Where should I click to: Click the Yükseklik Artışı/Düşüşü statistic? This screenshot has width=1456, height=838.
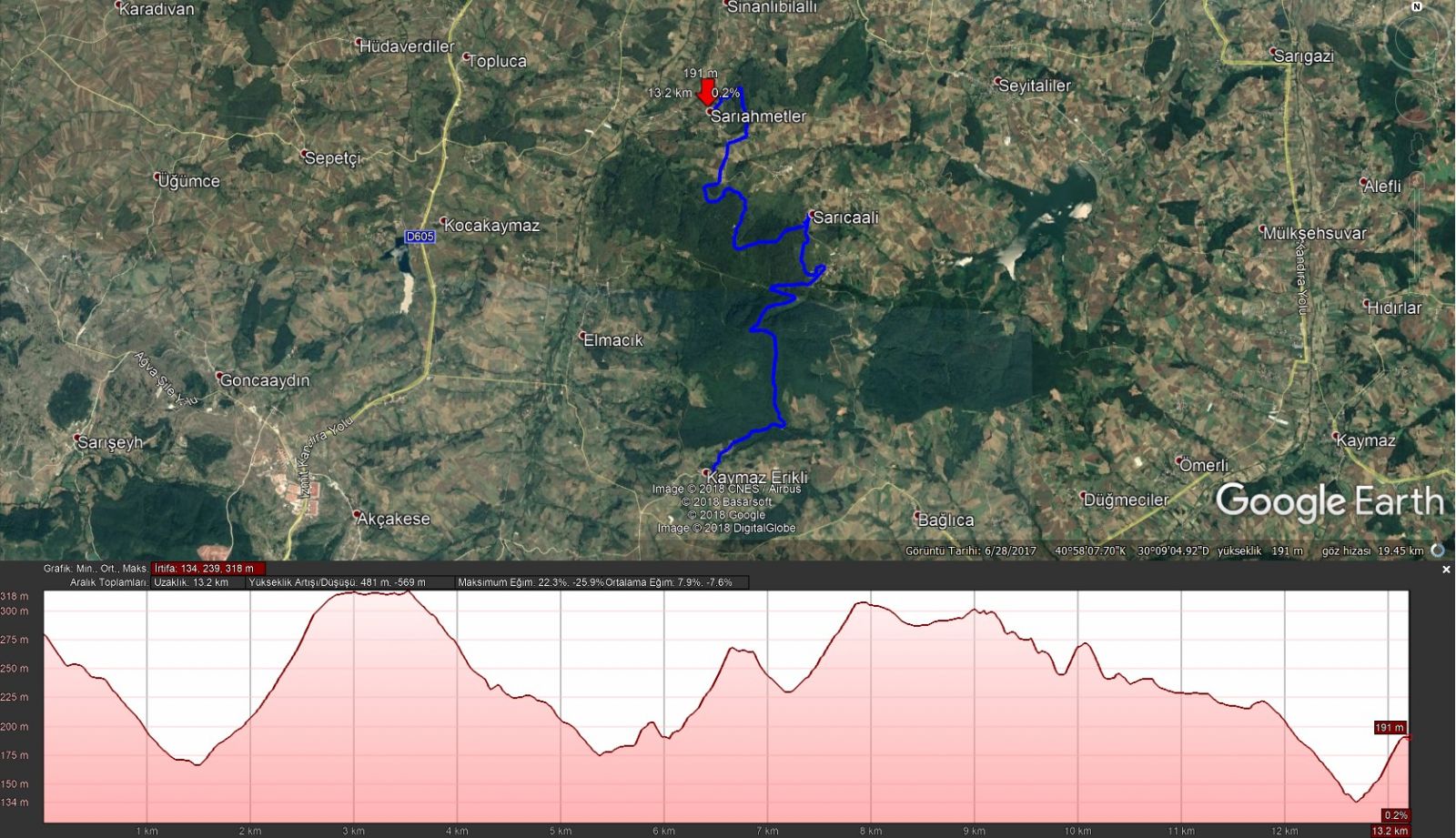click(349, 582)
